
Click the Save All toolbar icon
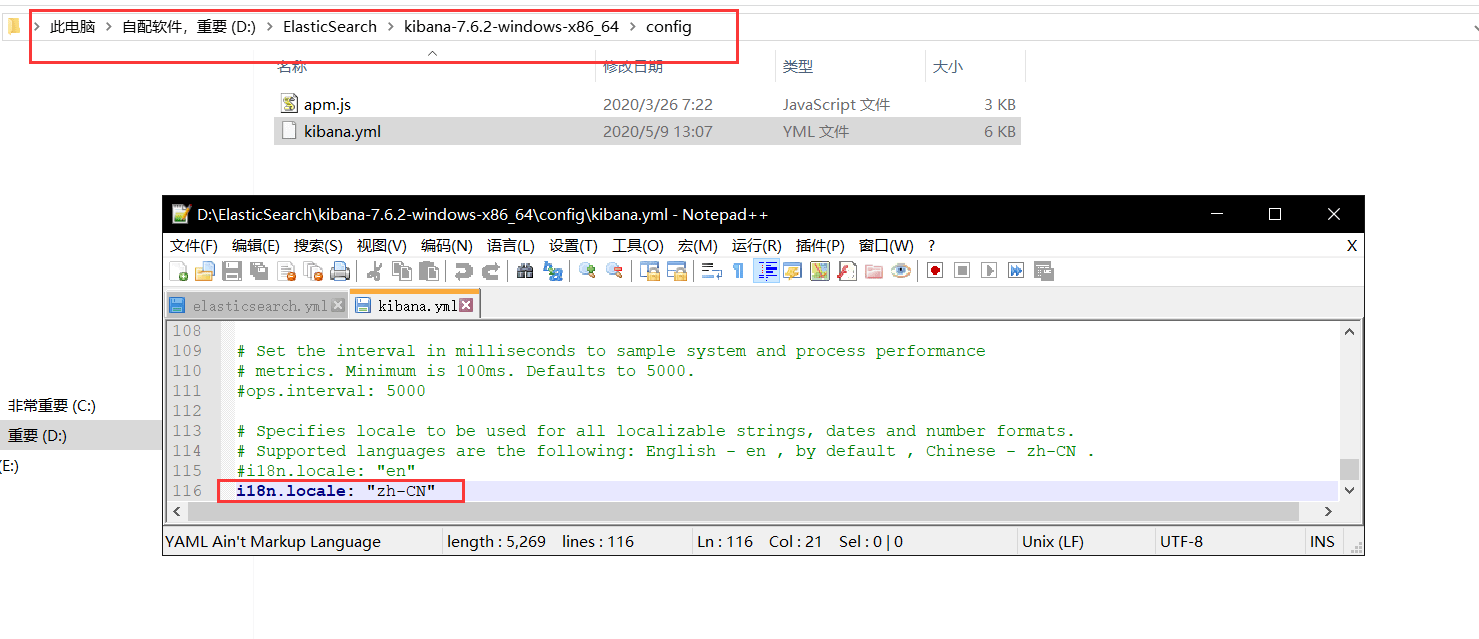pos(258,271)
